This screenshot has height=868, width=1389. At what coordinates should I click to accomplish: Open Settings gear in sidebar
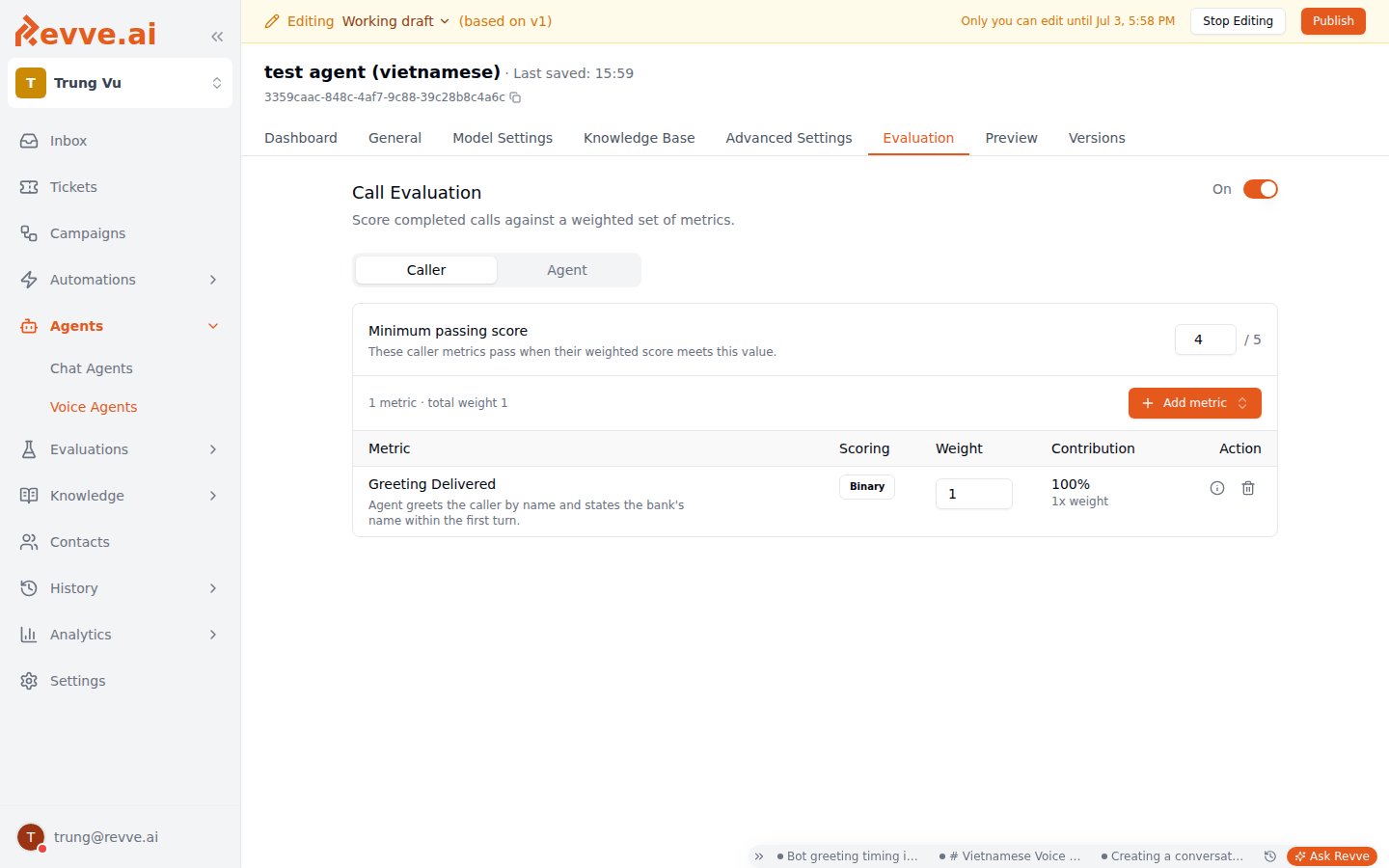(120, 681)
